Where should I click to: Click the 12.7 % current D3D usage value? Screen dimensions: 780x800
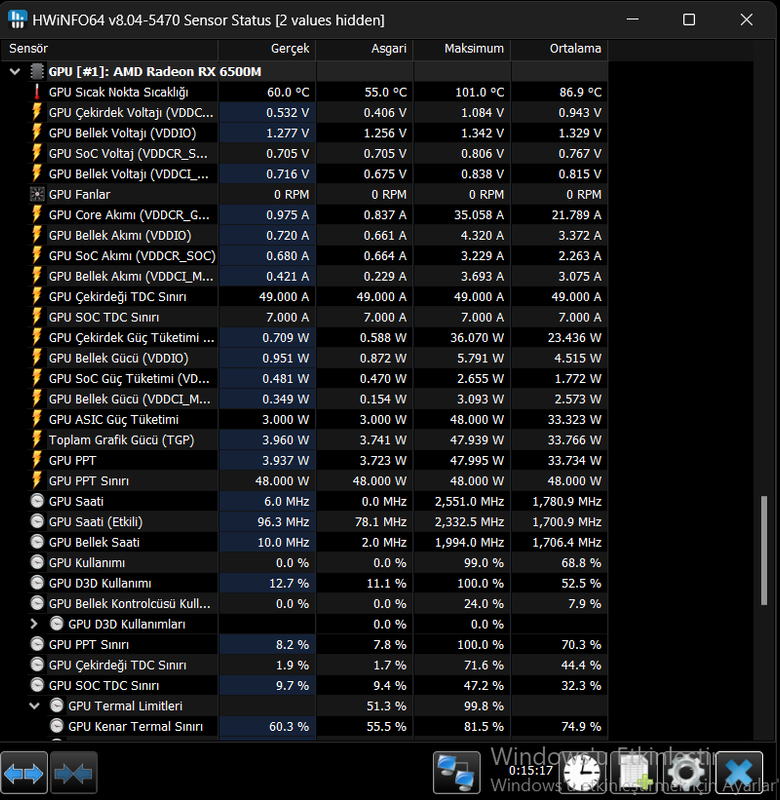289,583
